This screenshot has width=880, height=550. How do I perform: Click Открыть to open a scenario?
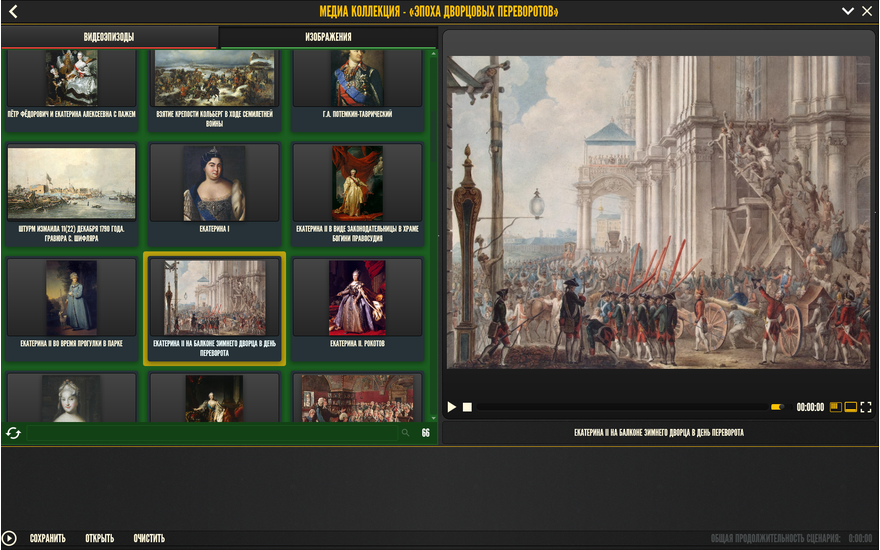[99, 538]
